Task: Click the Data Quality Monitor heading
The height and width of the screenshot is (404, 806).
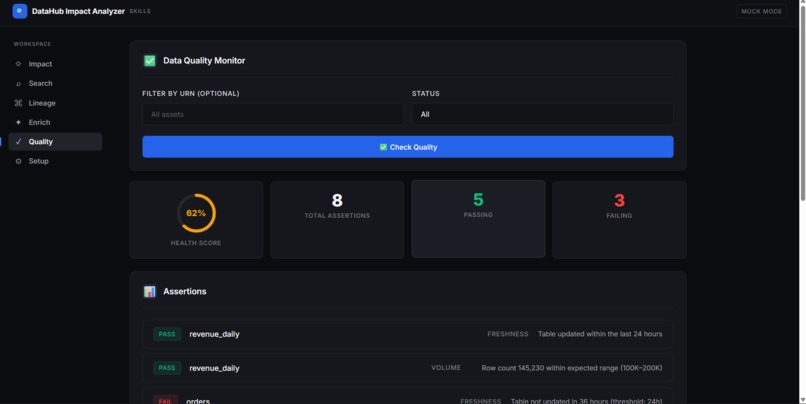Action: click(x=204, y=61)
